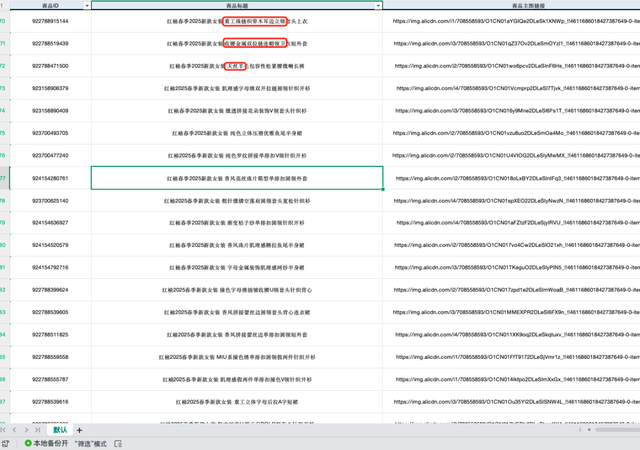
Task: Select cell with ID 924154792716
Action: 50,267
